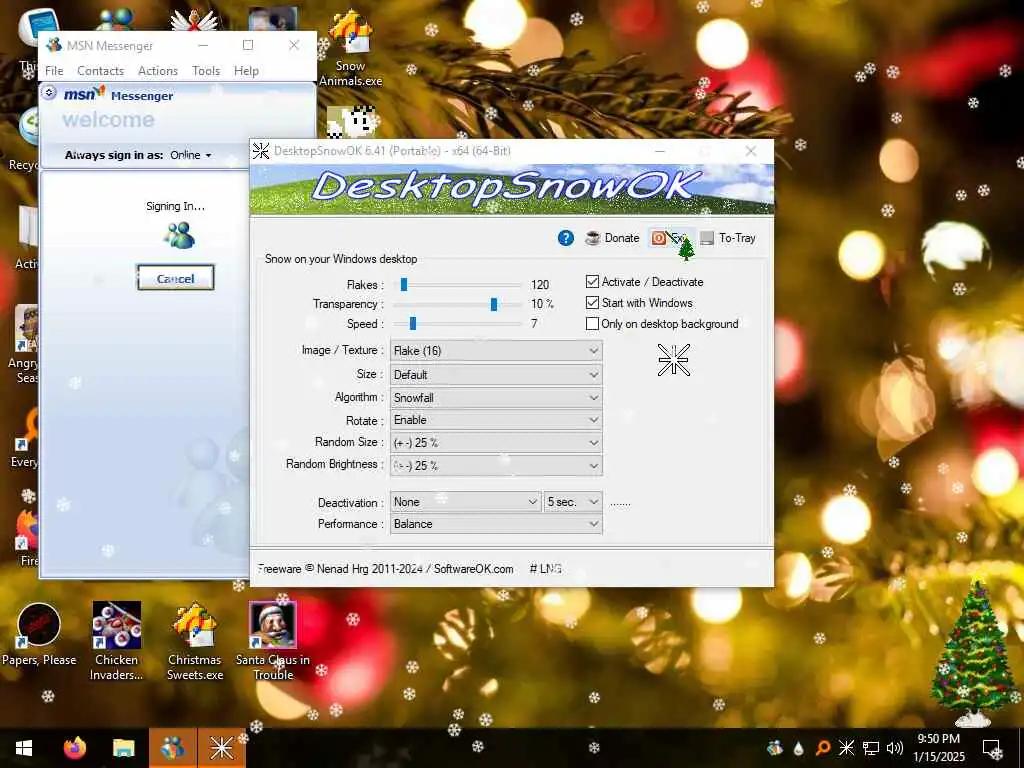This screenshot has width=1024, height=768.
Task: Open the Rotate dropdown showing Enable
Action: [496, 420]
